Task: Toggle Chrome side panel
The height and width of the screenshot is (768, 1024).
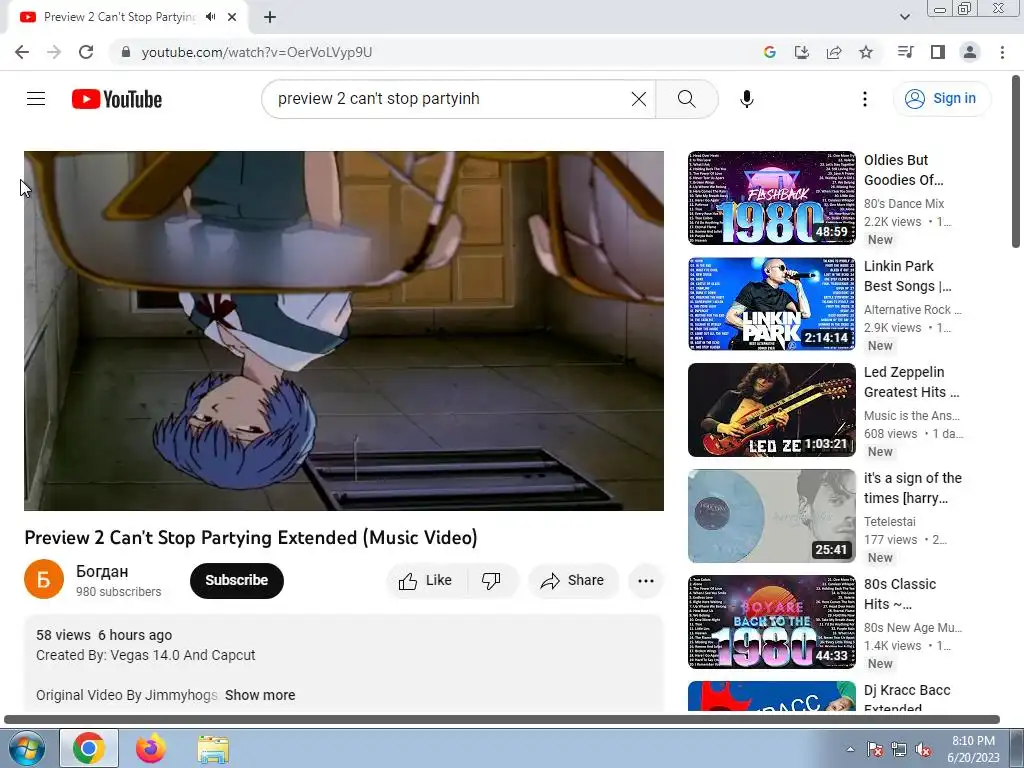Action: pyautogui.click(x=938, y=52)
